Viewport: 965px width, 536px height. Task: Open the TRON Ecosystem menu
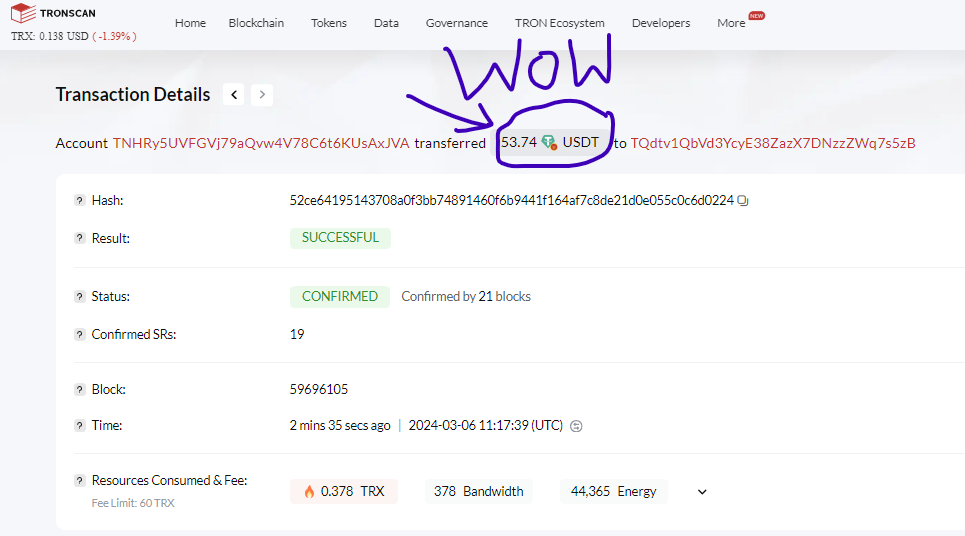pos(559,23)
